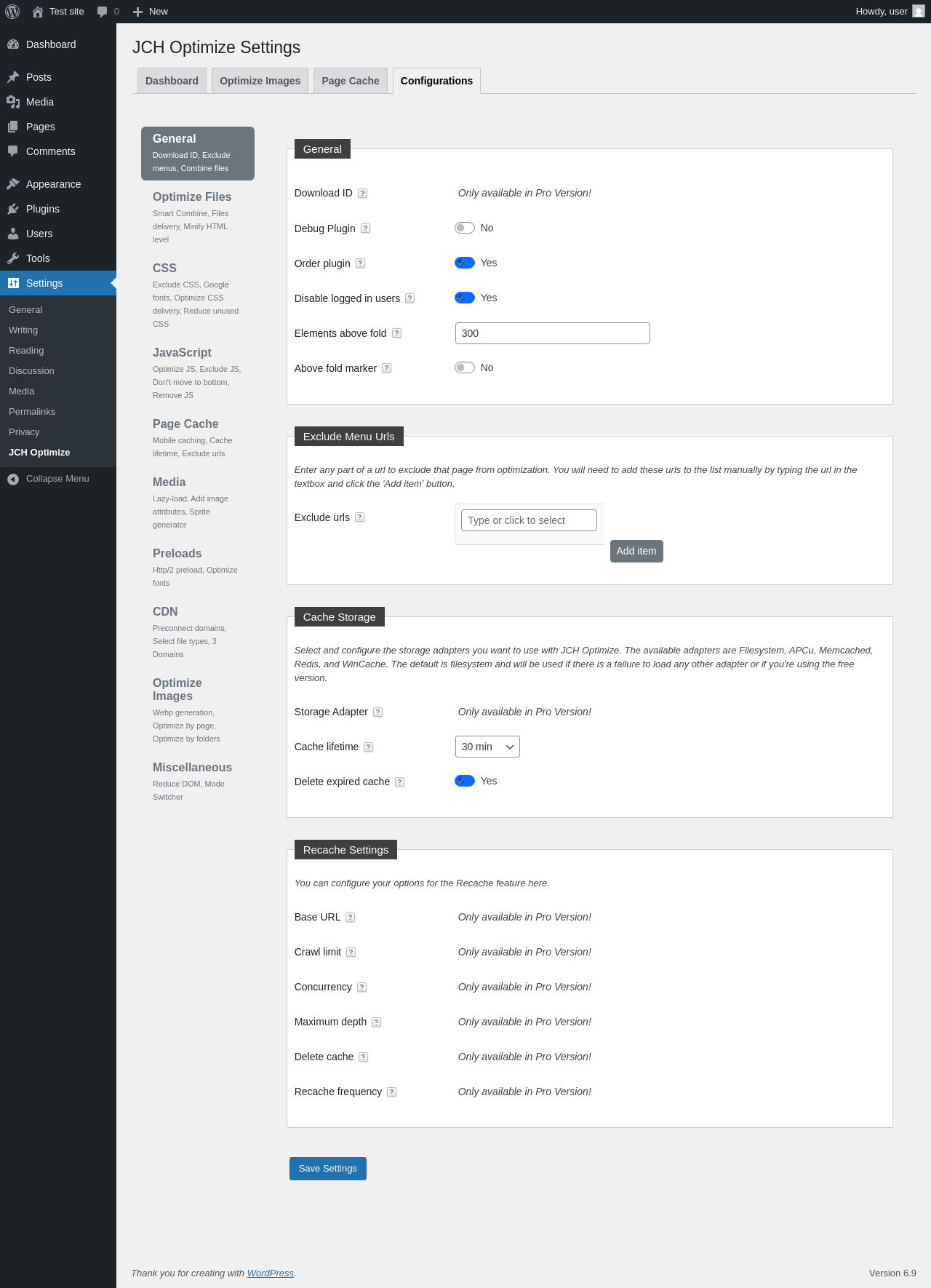Open the Discussion settings submenu link
The width and height of the screenshot is (931, 1288).
[31, 371]
